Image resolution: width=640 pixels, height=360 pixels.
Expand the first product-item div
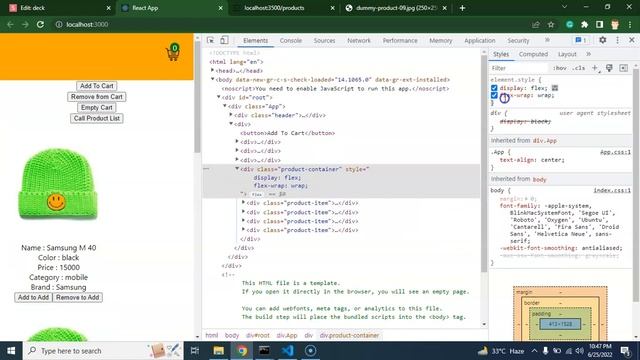(x=243, y=202)
